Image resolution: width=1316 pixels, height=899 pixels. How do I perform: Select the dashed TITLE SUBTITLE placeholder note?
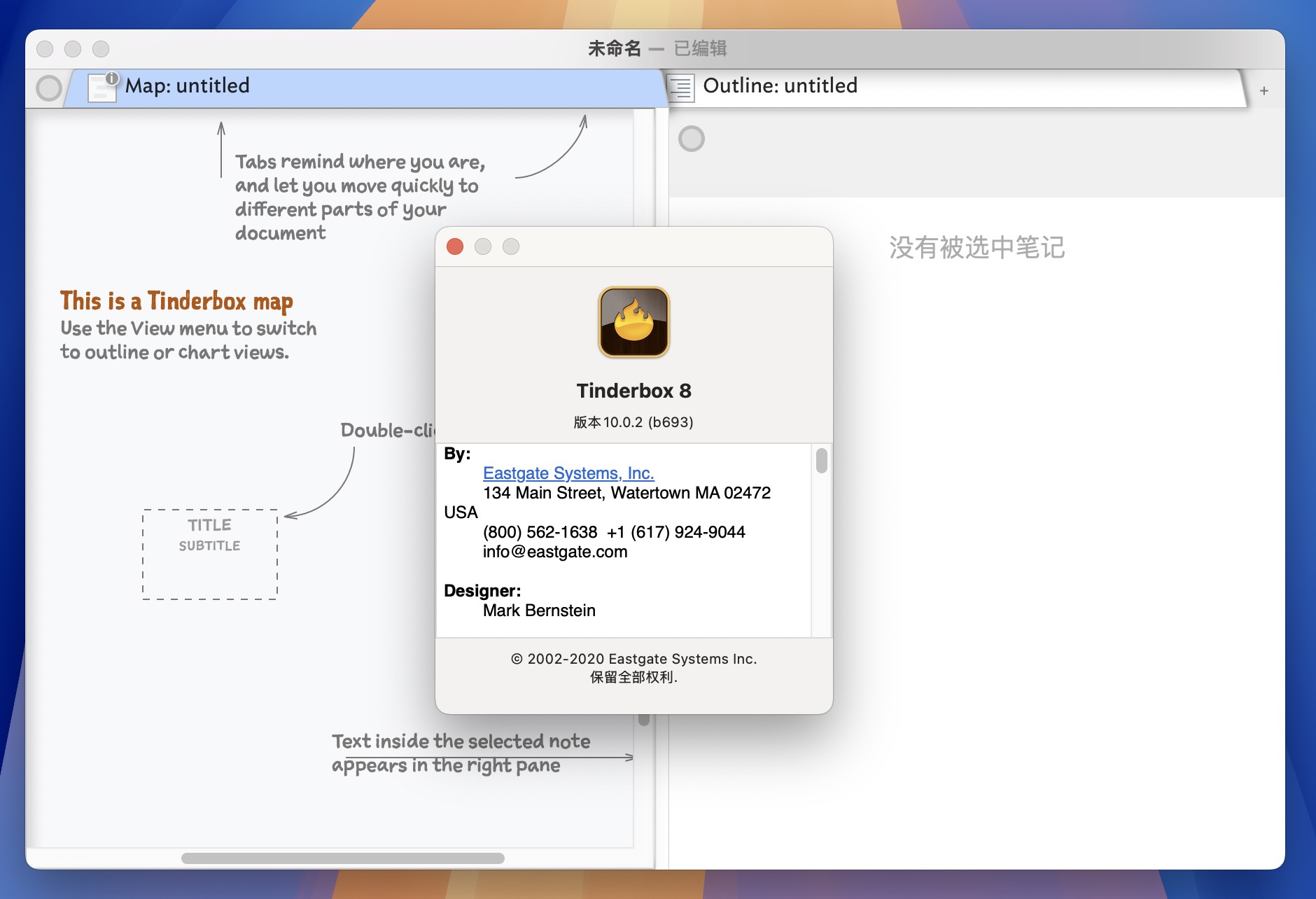pyautogui.click(x=210, y=555)
